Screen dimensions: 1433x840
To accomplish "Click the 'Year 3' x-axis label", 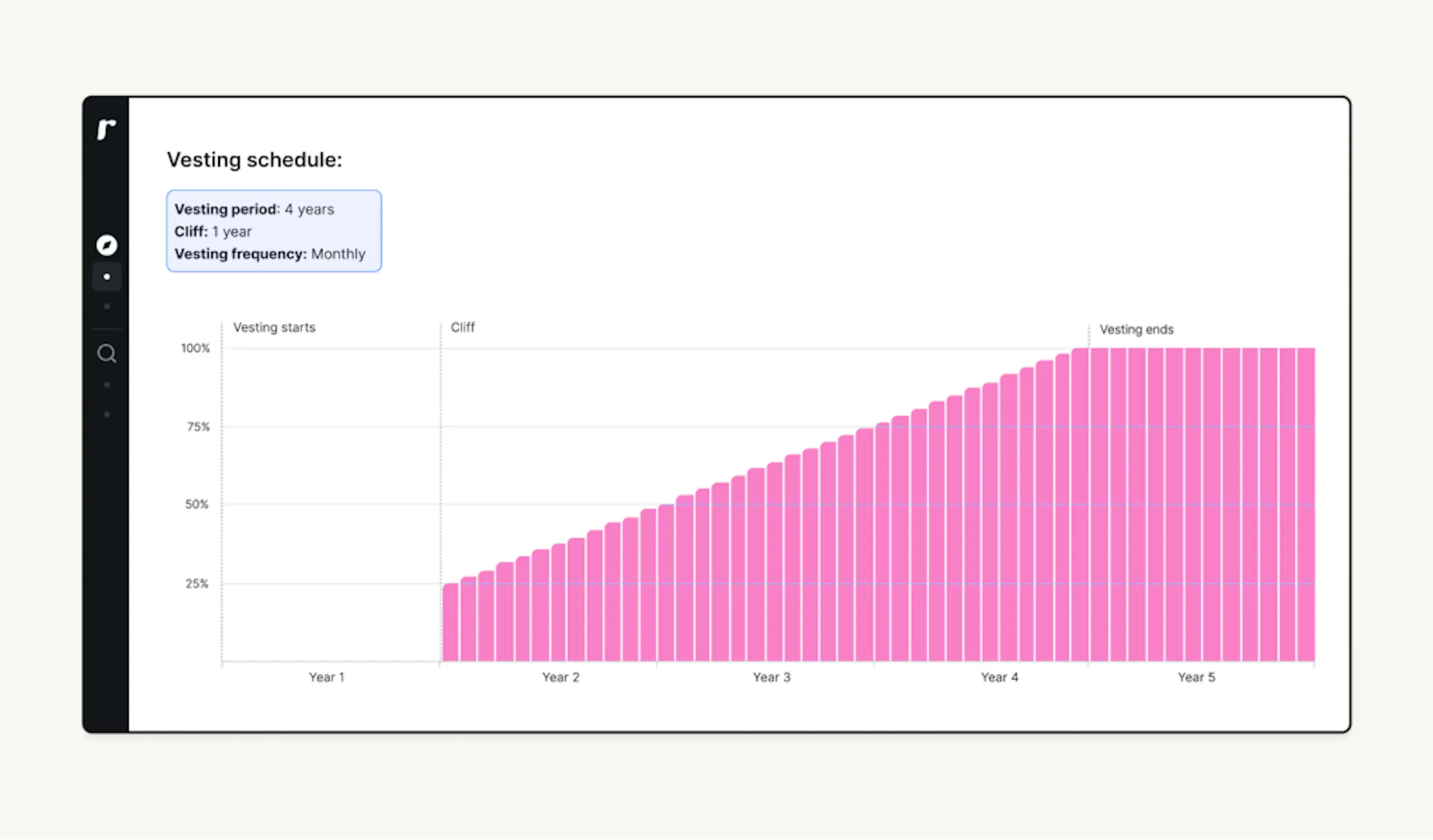I will [x=771, y=677].
